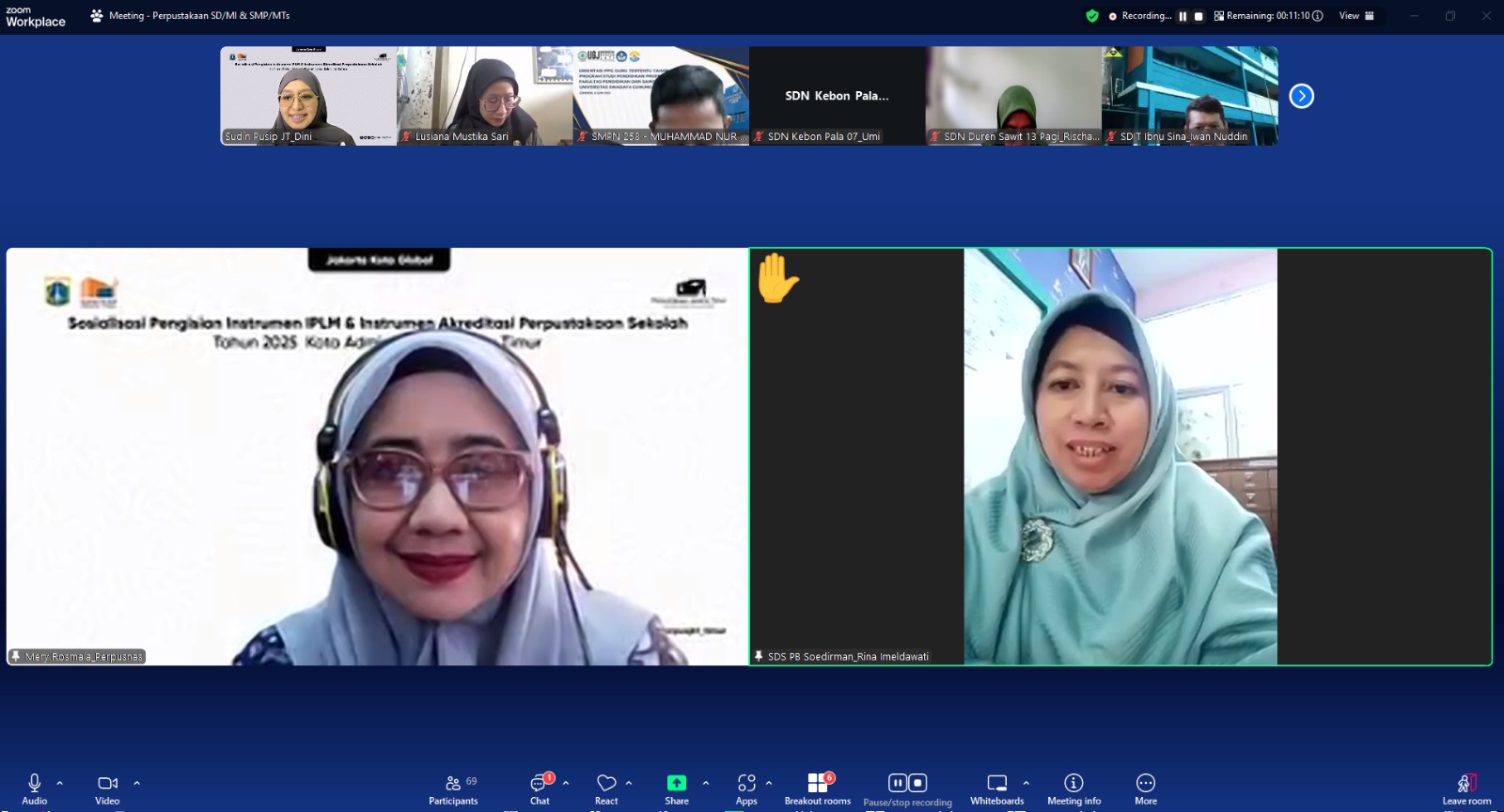Click Leave room button
This screenshot has height=812, width=1504.
pos(1466,789)
